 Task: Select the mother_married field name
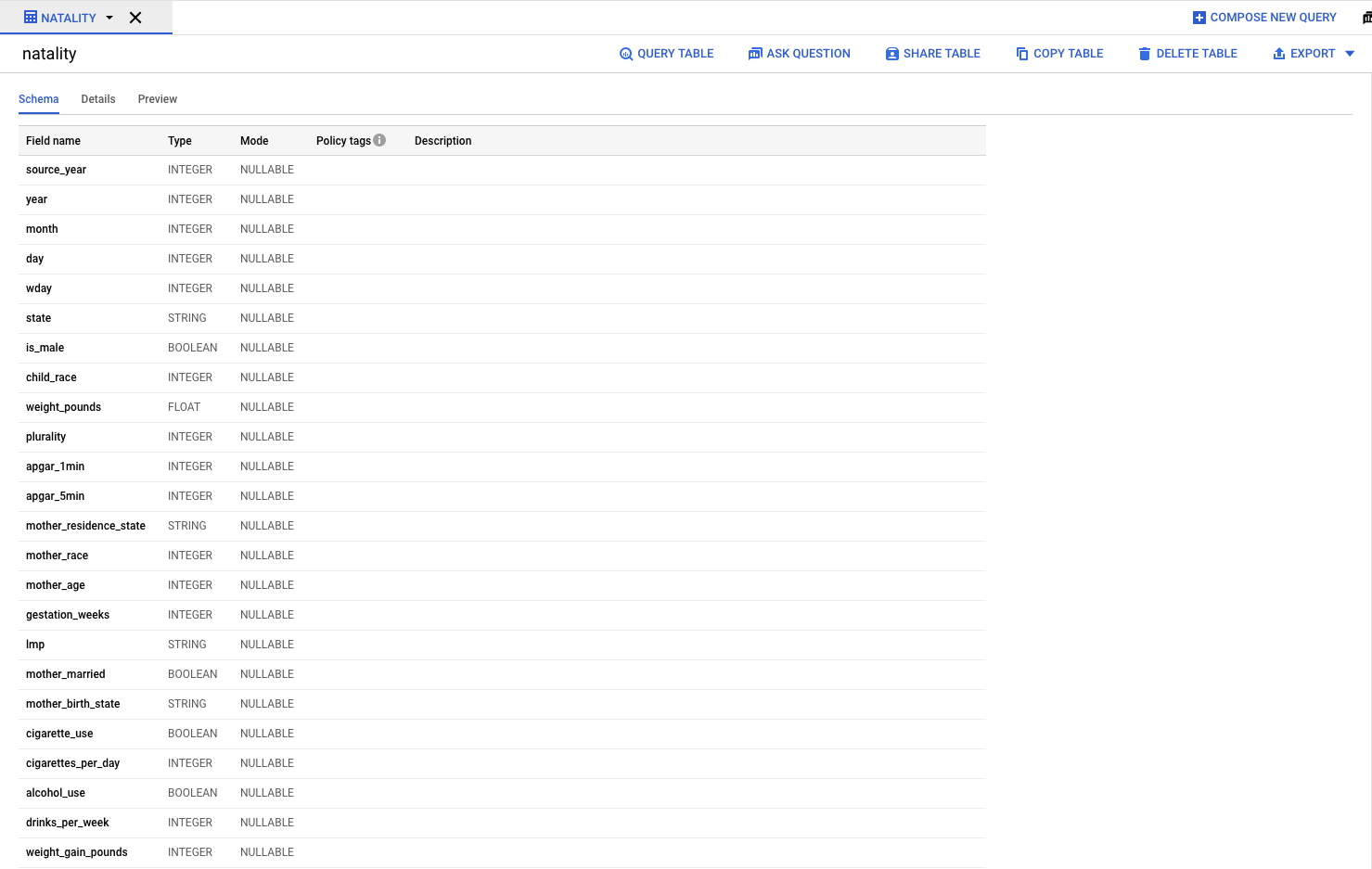65,674
